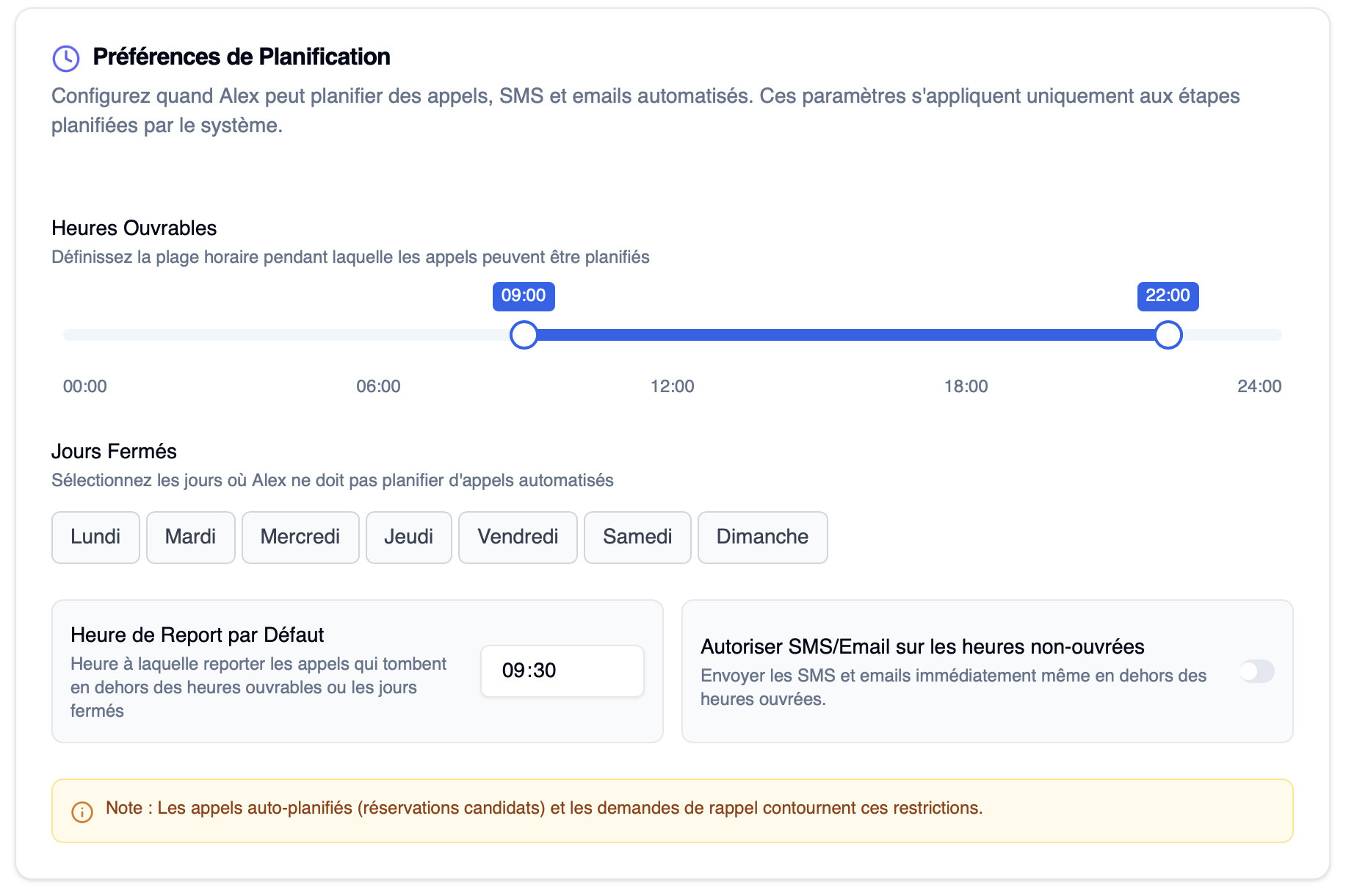Click the orange info icon in the note

[x=82, y=811]
